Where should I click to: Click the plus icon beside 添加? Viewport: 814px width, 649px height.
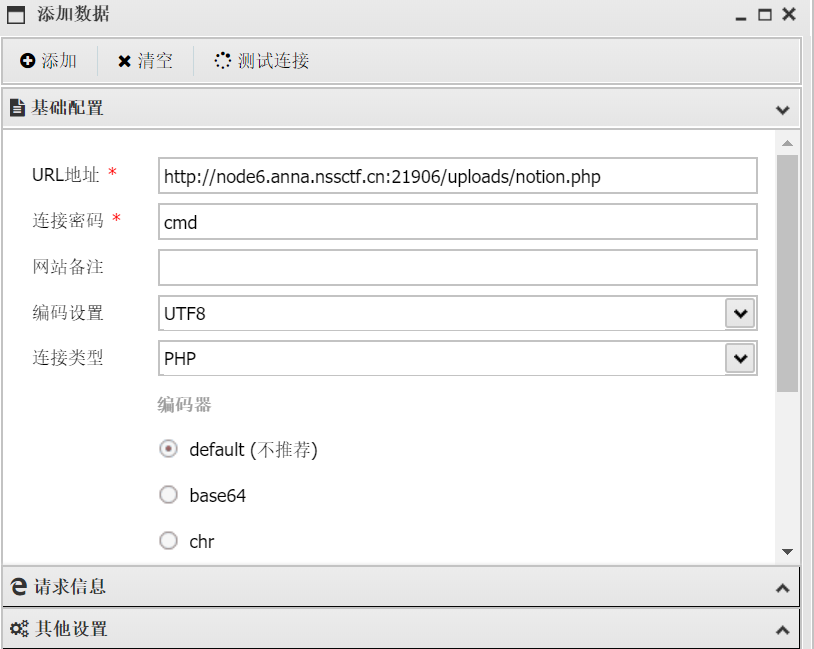27,61
